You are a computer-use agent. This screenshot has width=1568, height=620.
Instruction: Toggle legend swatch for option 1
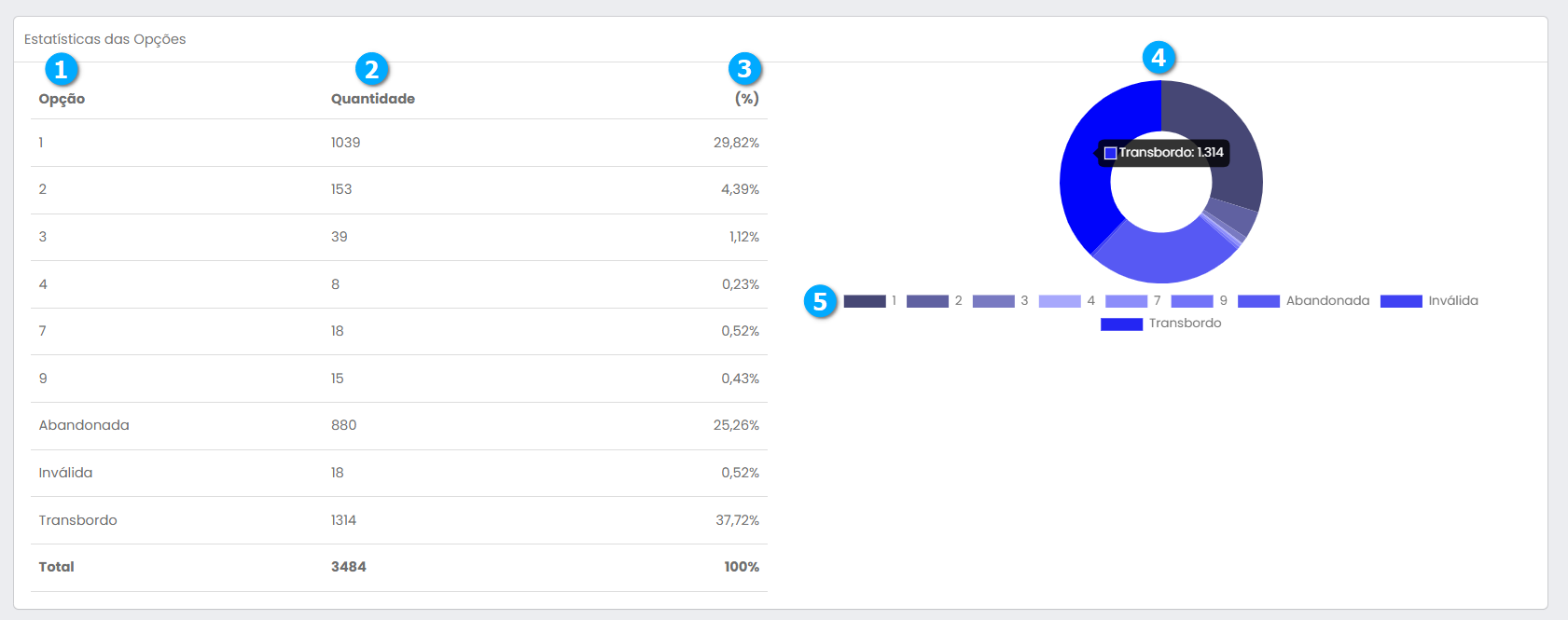tap(865, 301)
